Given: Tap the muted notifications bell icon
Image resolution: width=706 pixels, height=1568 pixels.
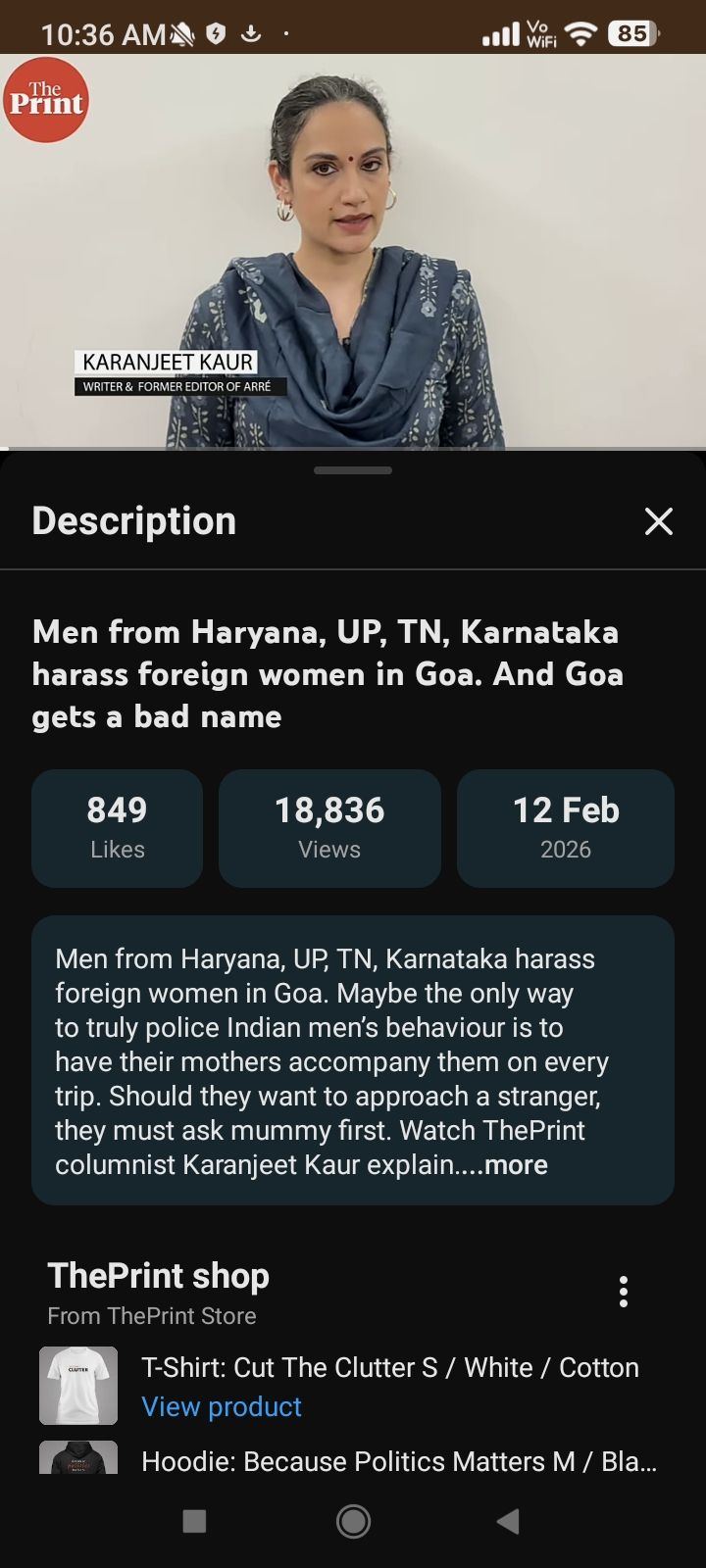Looking at the screenshot, I should point(183,35).
